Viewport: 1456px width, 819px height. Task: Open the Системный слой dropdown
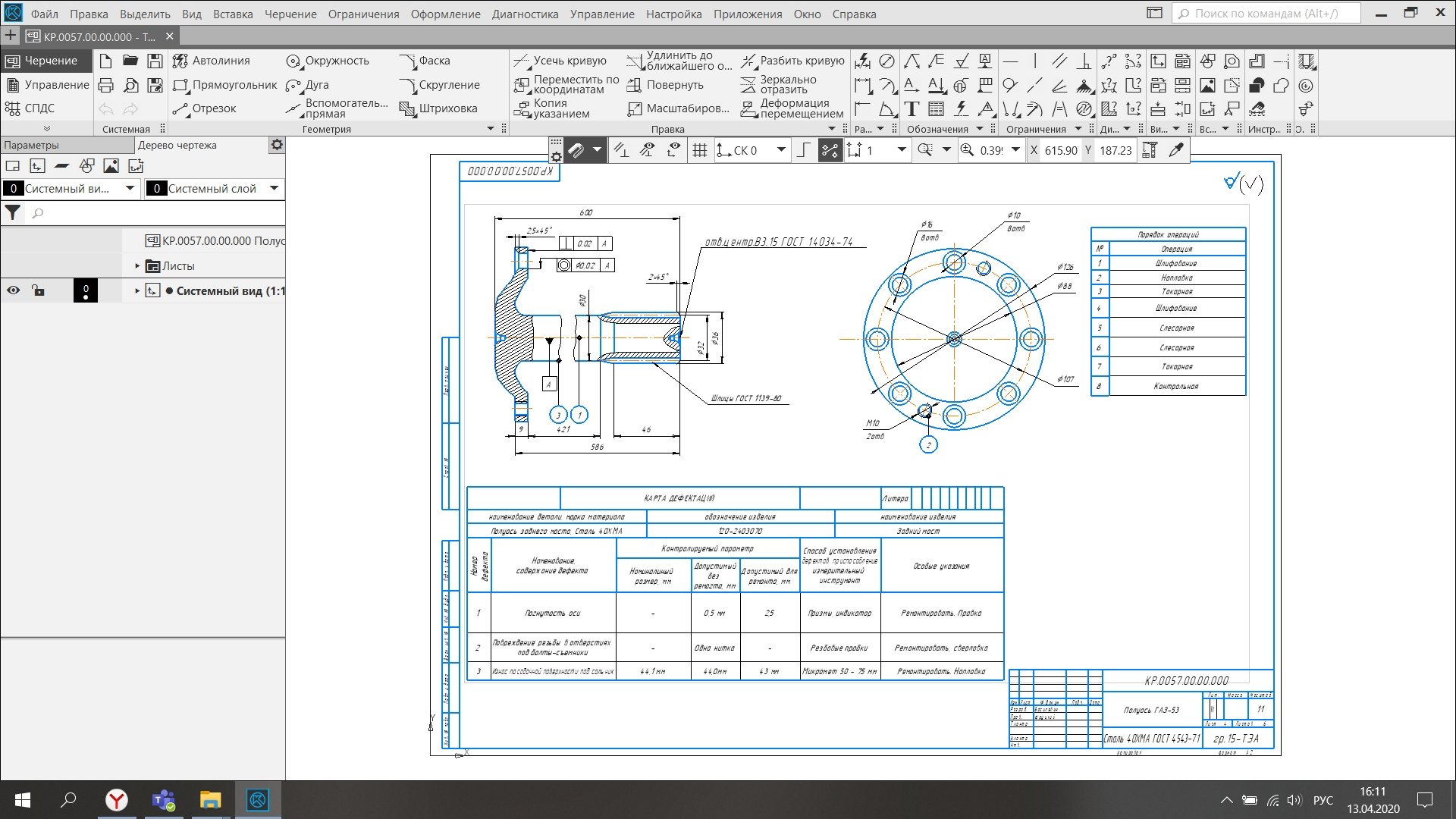point(274,188)
